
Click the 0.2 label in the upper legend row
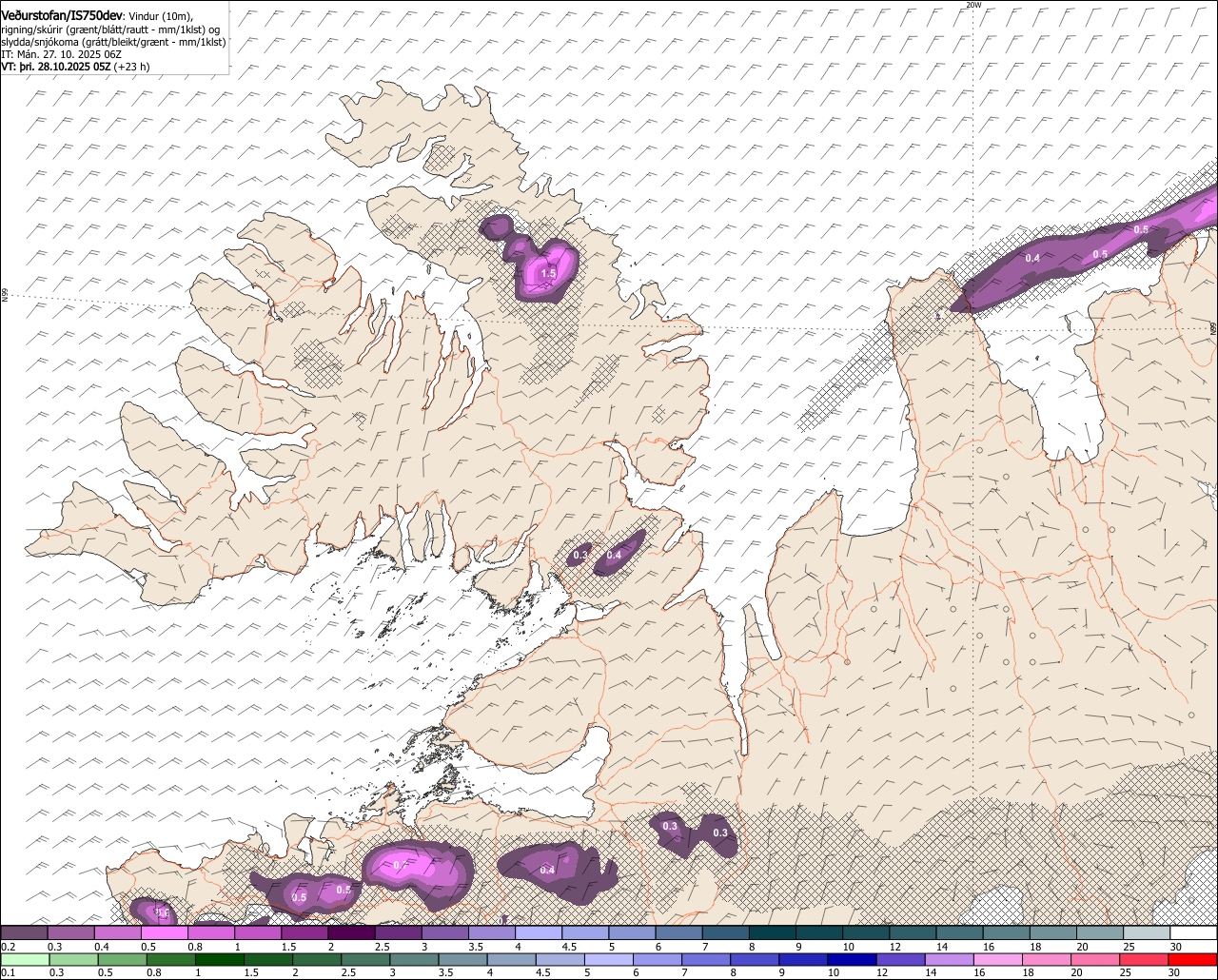(x=8, y=947)
